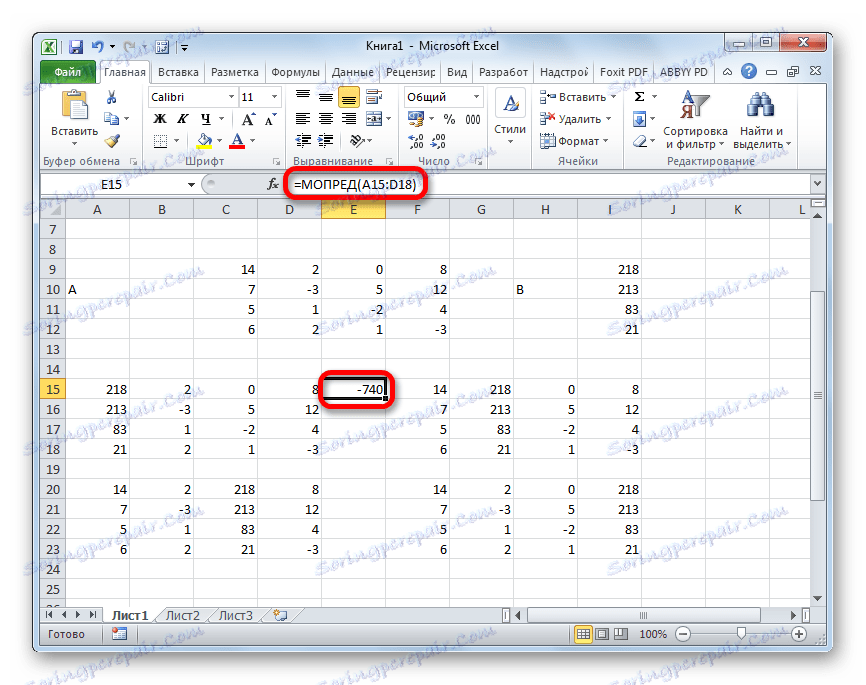866x685 pixels.
Task: Click the Wrap Text icon
Action: click(x=374, y=97)
